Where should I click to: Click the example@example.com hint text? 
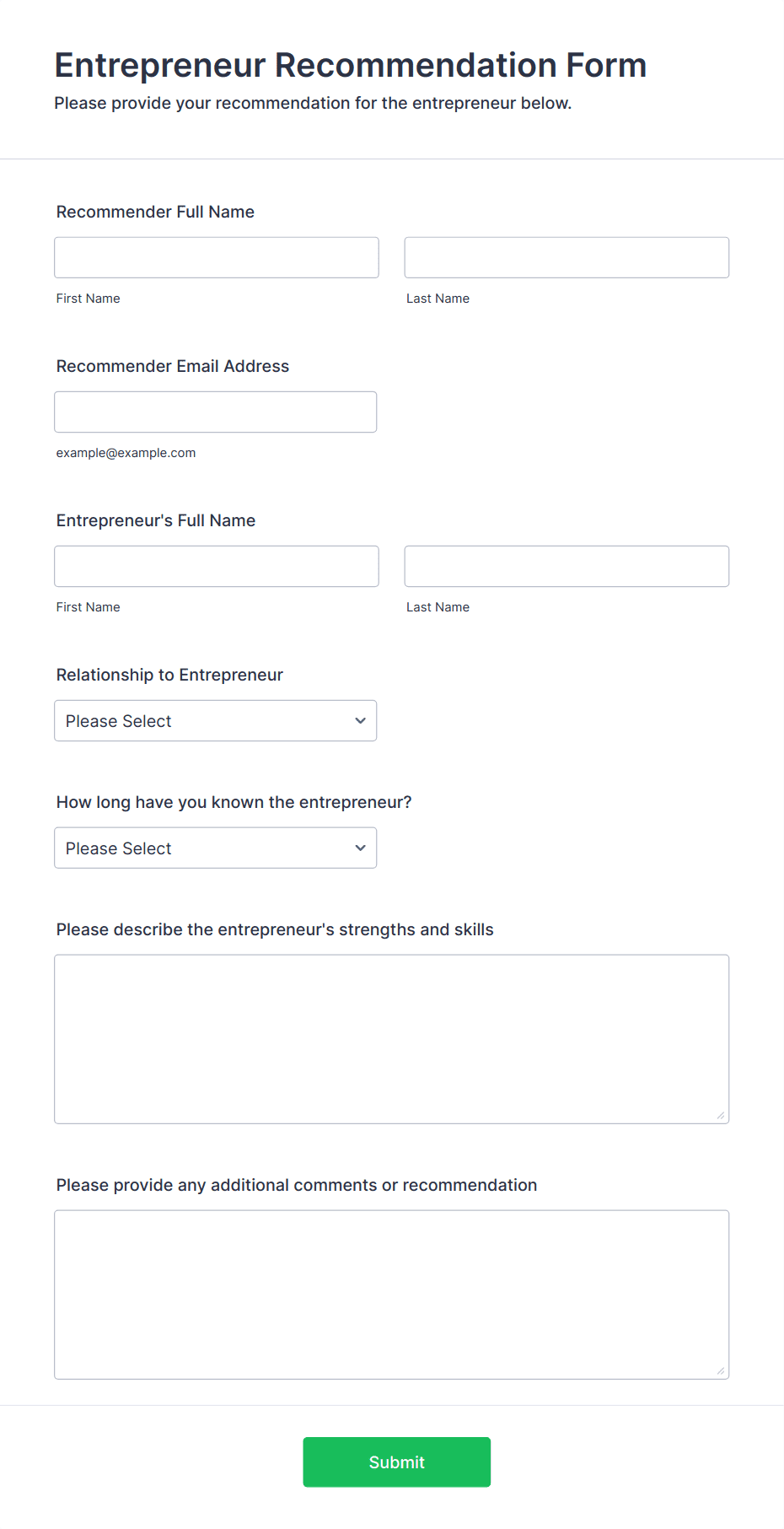(x=126, y=453)
